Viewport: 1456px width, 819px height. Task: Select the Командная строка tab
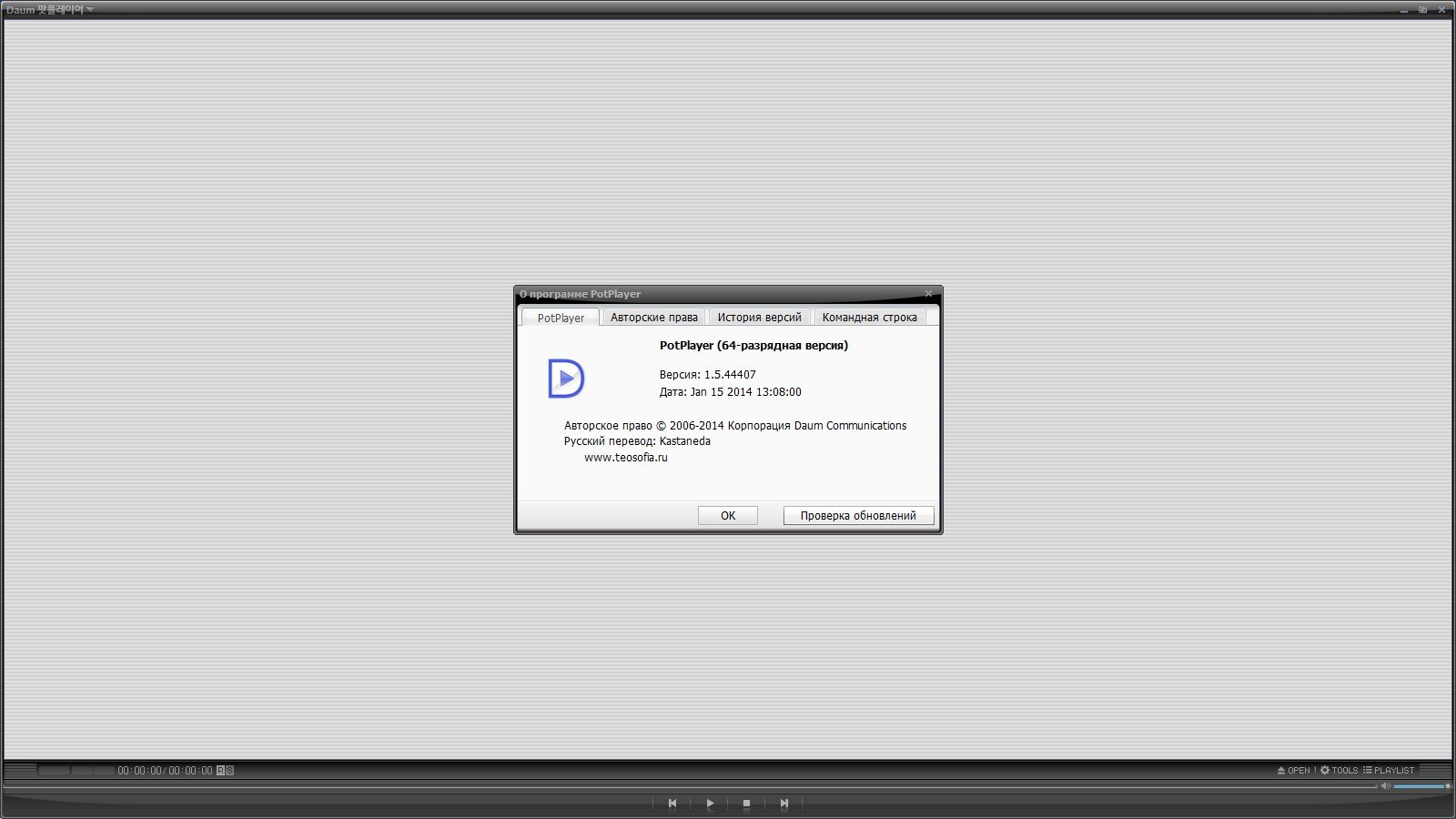(869, 318)
